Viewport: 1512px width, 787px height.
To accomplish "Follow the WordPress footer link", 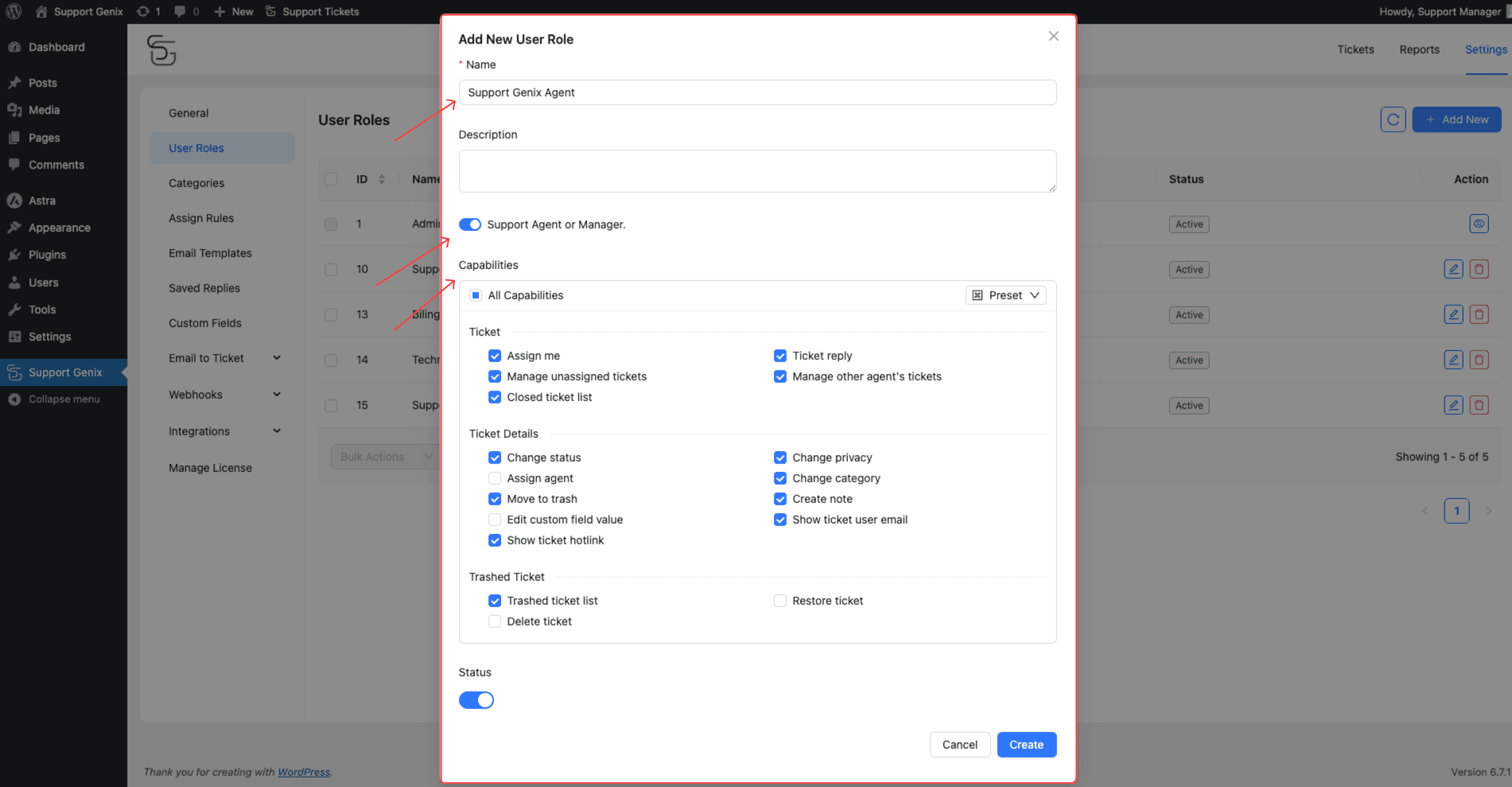I will (304, 772).
